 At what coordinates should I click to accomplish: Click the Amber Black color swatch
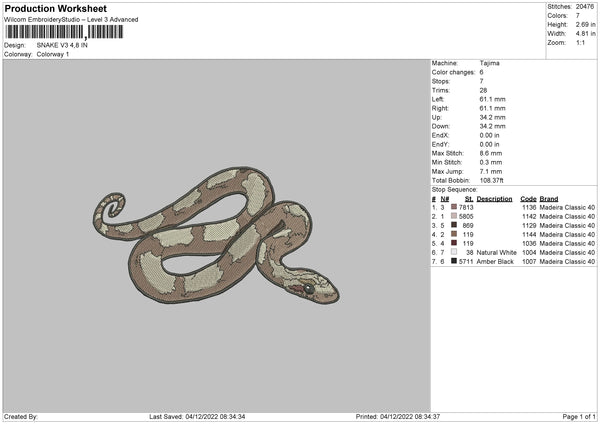pos(454,261)
